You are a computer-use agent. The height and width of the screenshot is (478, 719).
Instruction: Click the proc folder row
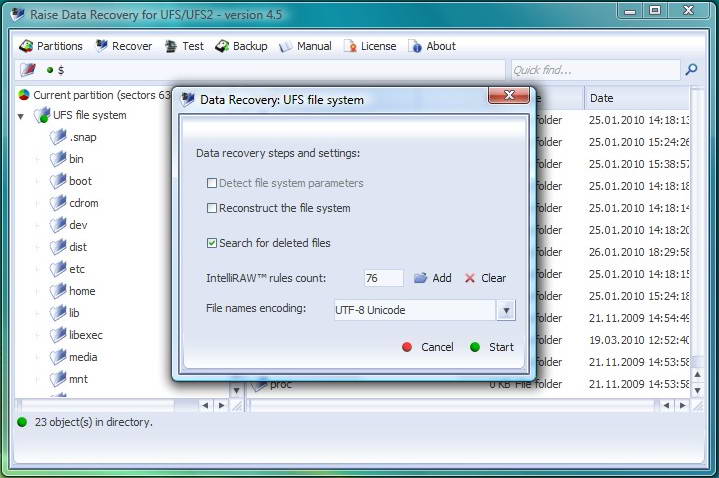[x=468, y=384]
